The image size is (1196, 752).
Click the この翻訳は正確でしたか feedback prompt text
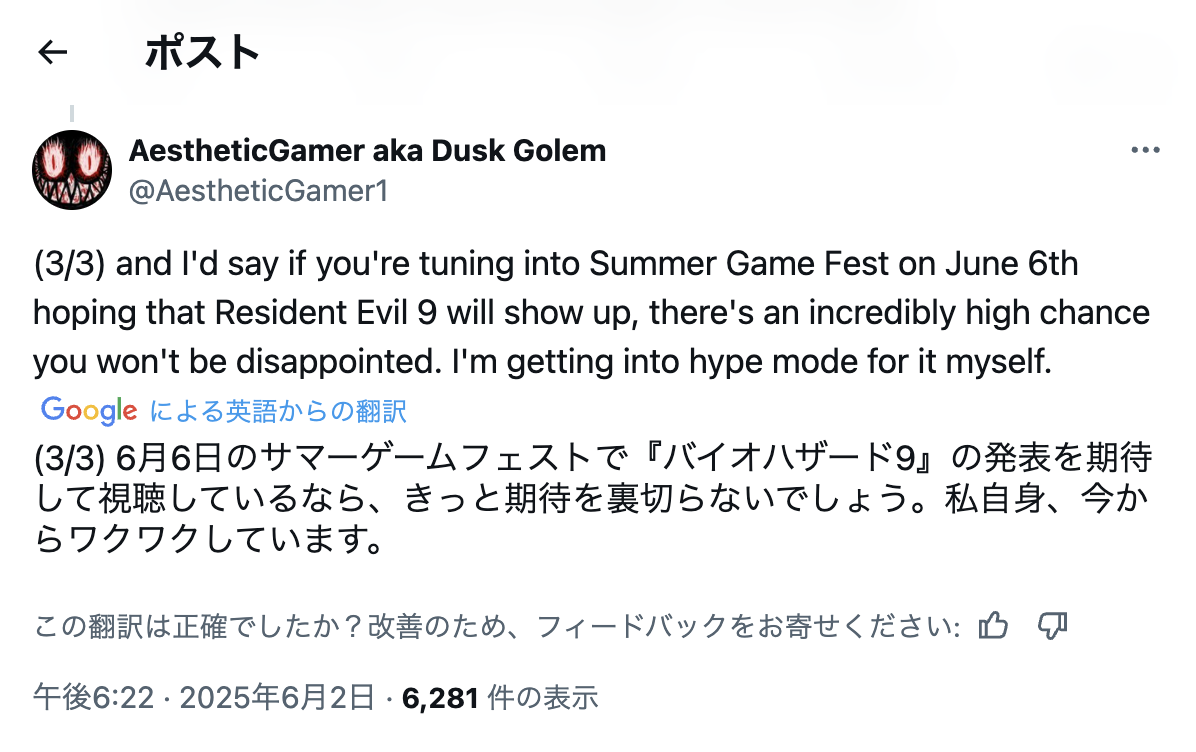200,627
